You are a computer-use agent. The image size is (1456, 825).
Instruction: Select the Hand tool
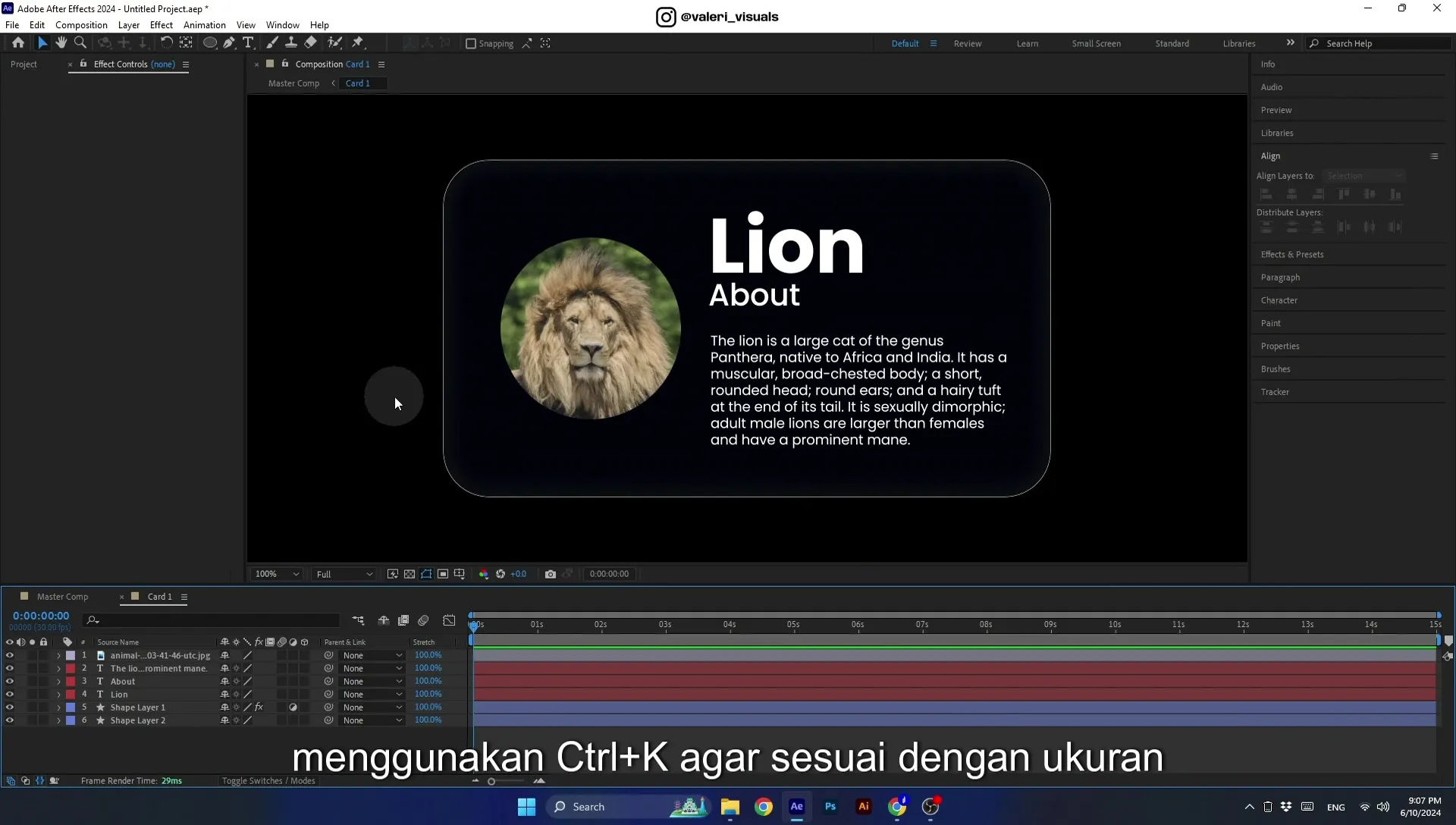pos(61,43)
